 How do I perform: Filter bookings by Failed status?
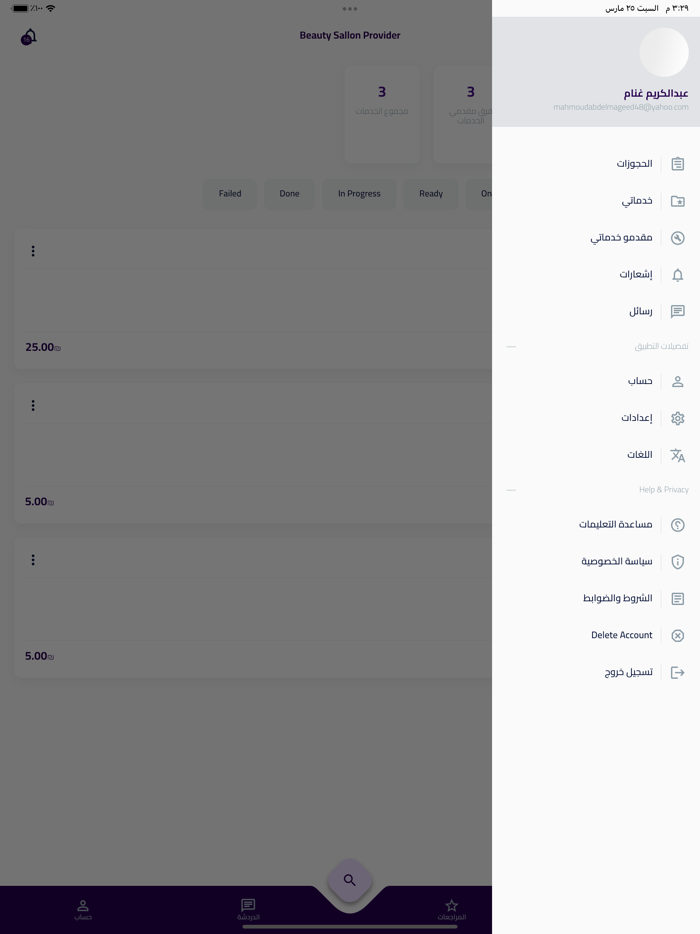[230, 194]
